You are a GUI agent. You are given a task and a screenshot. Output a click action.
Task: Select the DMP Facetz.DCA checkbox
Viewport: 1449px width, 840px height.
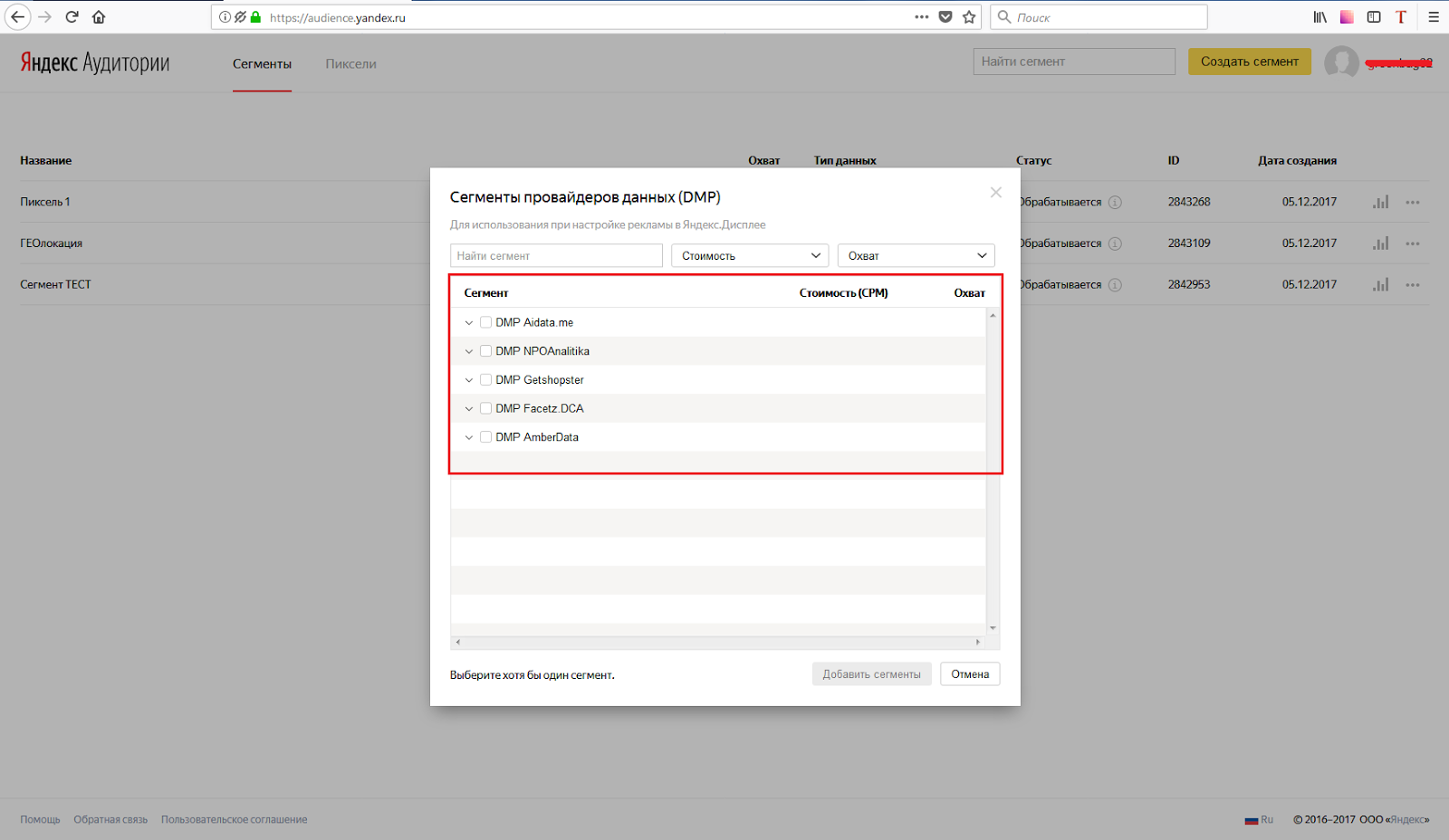click(x=486, y=408)
